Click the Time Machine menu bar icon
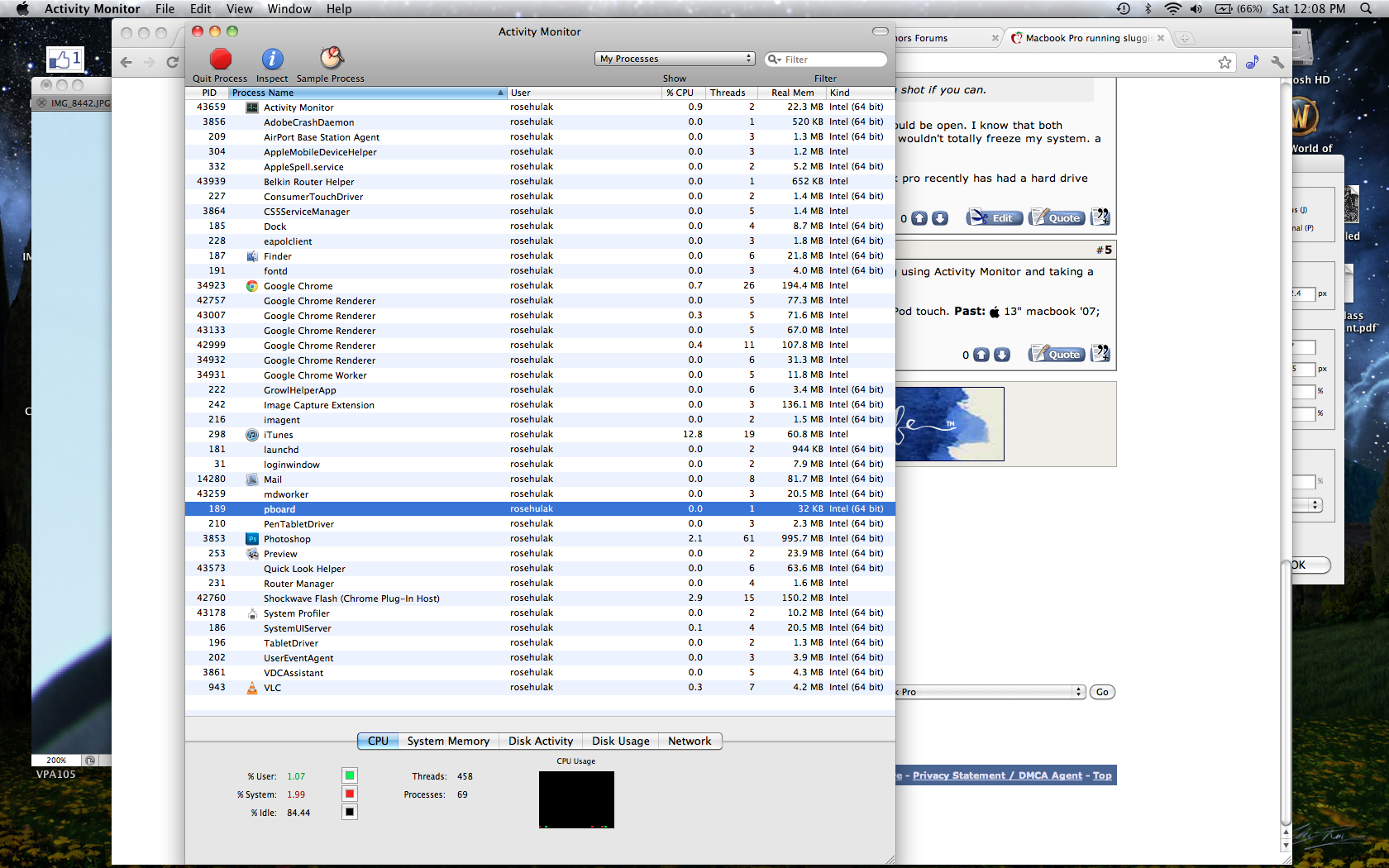The height and width of the screenshot is (868, 1389). tap(1123, 9)
